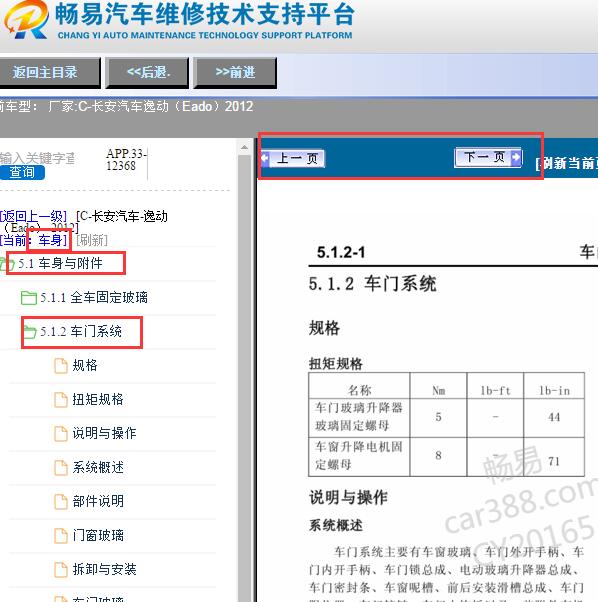Click the page icon beside 系统概述

(x=61, y=468)
